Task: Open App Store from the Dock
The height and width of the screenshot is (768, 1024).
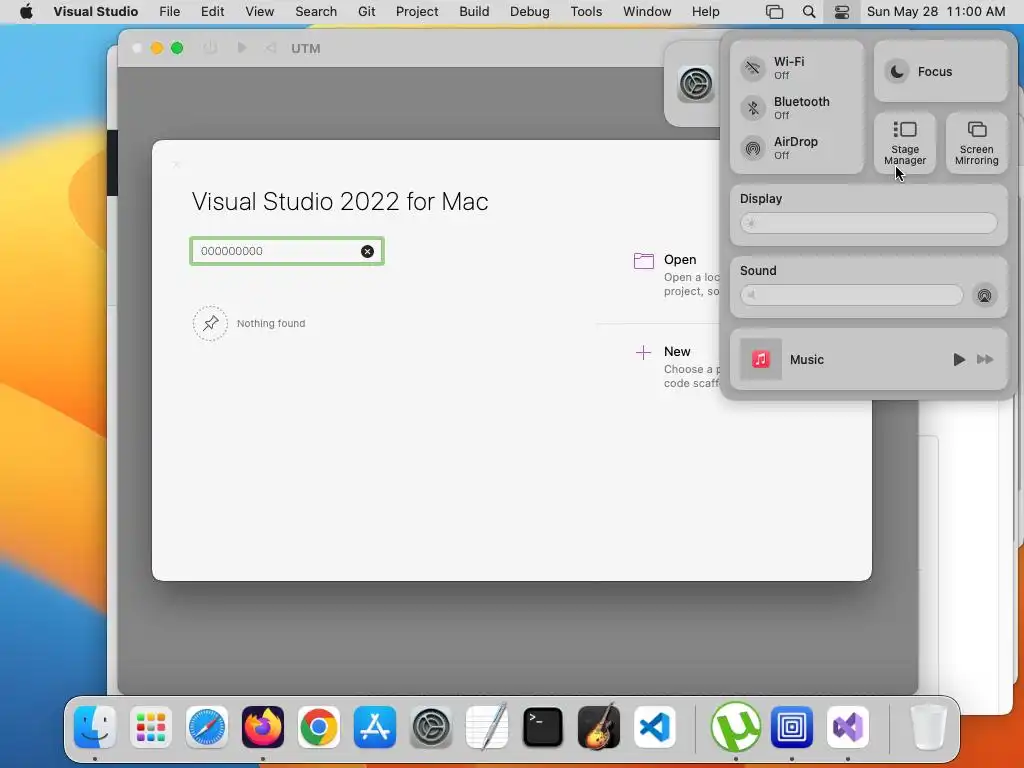Action: point(375,727)
